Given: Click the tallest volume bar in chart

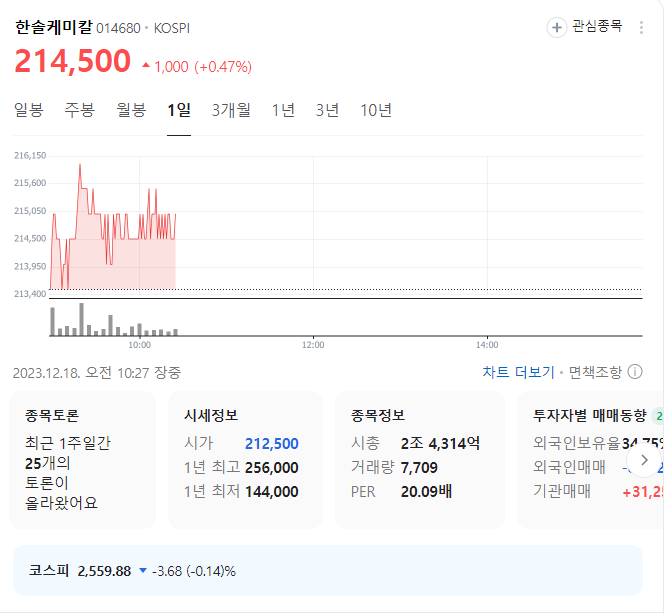Looking at the screenshot, I should [x=82, y=319].
